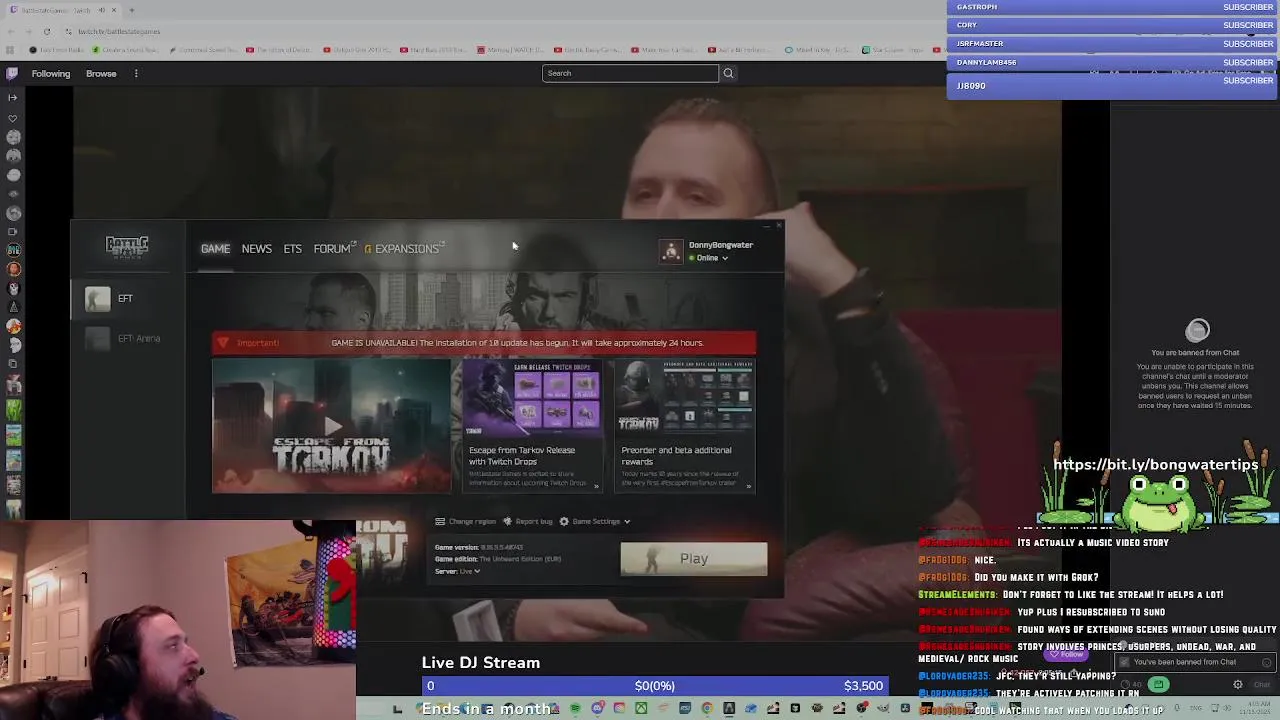Click the $3,500 donation goal bar
Screen dimensions: 1280x720
coord(655,686)
